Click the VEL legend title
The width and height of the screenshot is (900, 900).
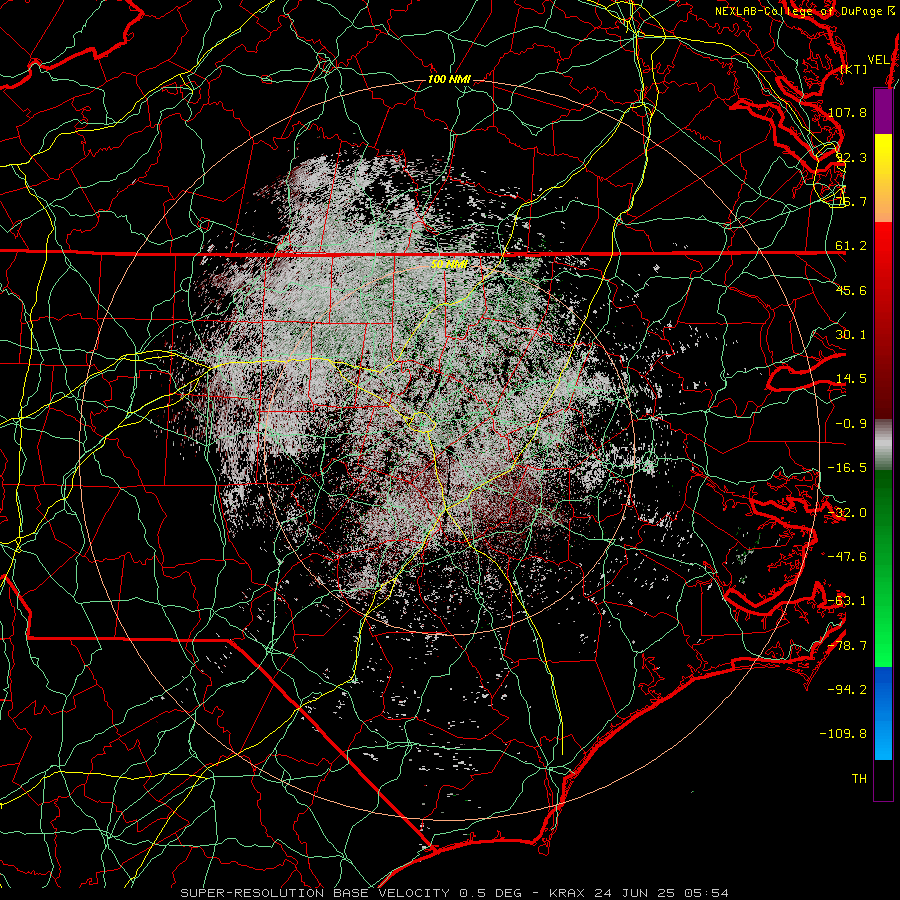[878, 60]
